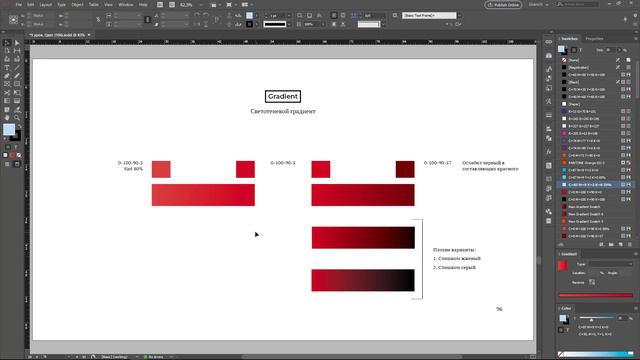This screenshot has height=360, width=640.
Task: Switch to the Properties tab
Action: [x=594, y=39]
